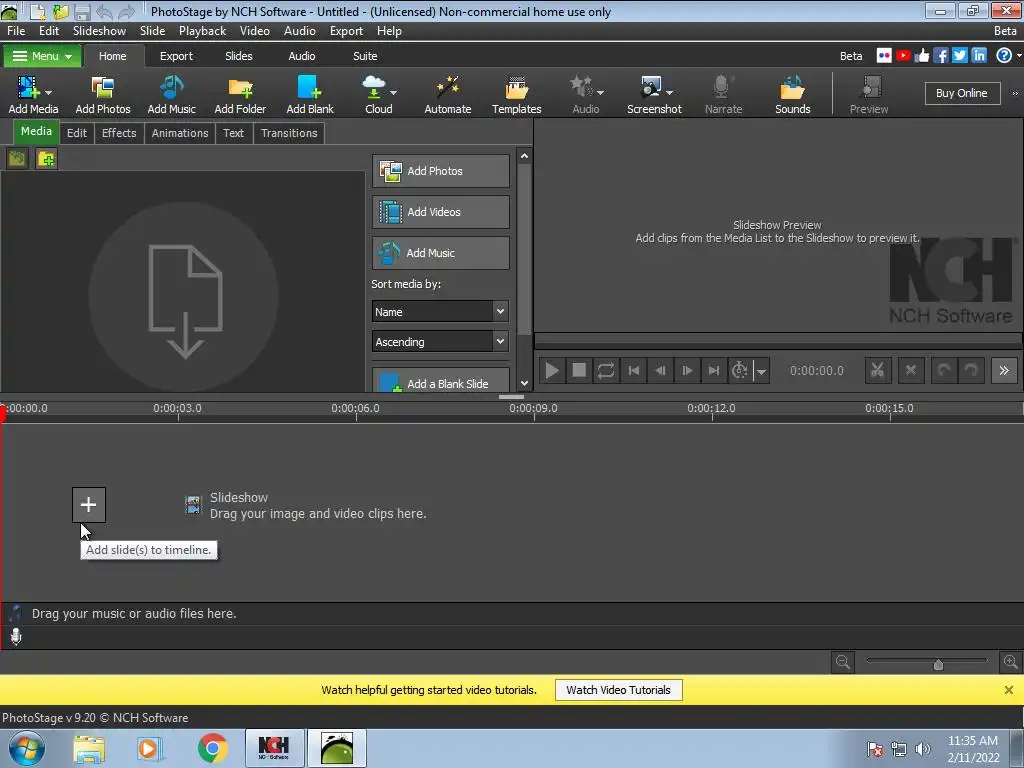Open the Slideshow menu
Viewport: 1024px width, 768px height.
99,31
